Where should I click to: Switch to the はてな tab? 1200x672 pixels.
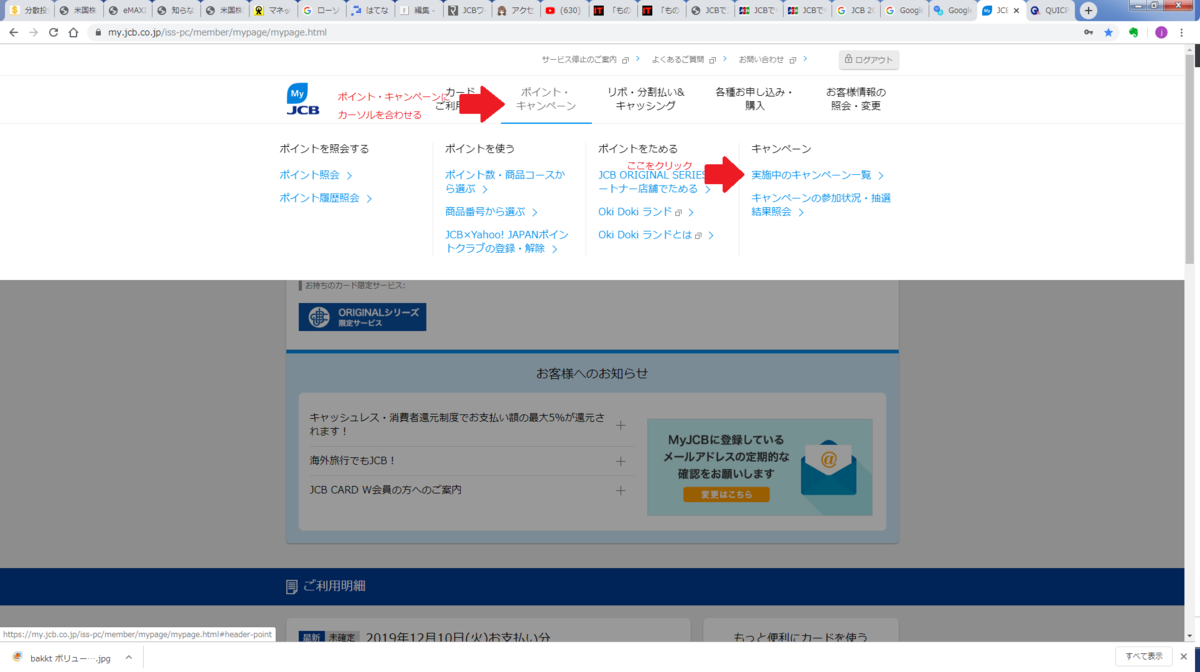(x=370, y=10)
